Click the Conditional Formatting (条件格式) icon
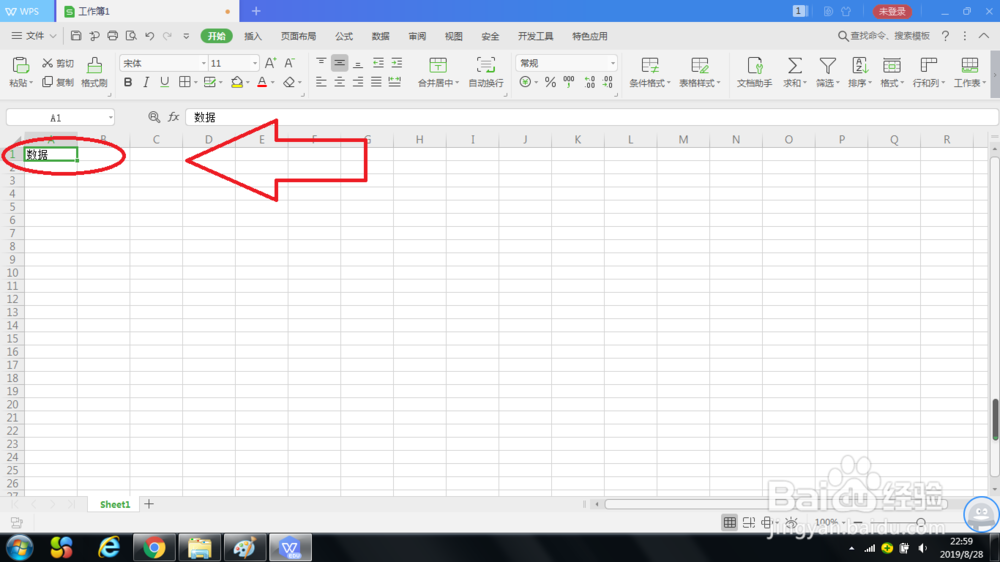The height and width of the screenshot is (562, 1000). coord(650,65)
